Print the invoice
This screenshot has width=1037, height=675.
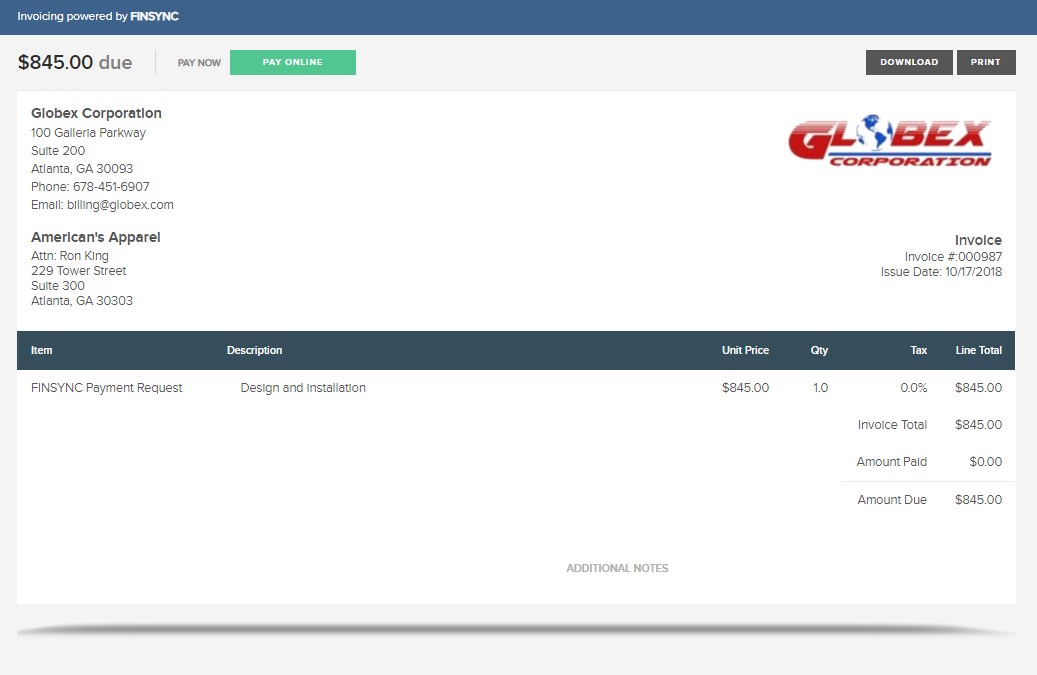[x=985, y=62]
